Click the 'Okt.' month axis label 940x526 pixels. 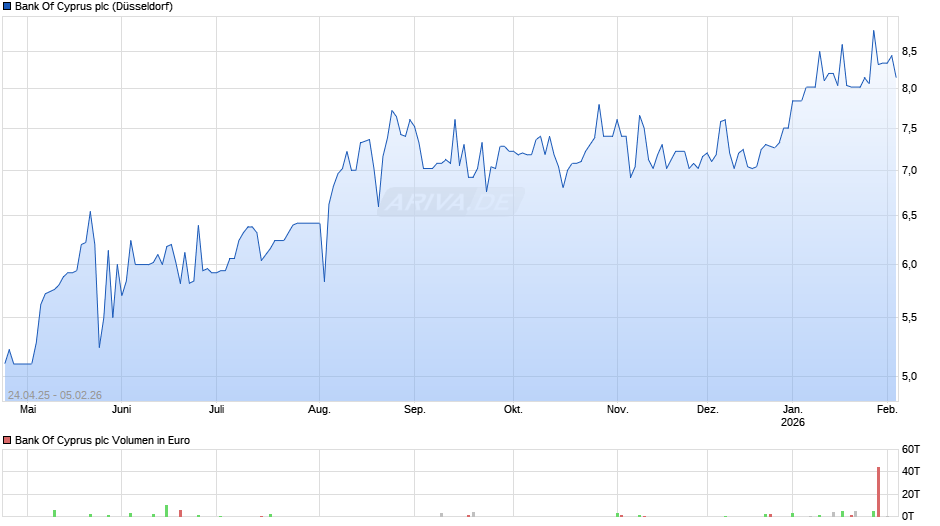513,409
